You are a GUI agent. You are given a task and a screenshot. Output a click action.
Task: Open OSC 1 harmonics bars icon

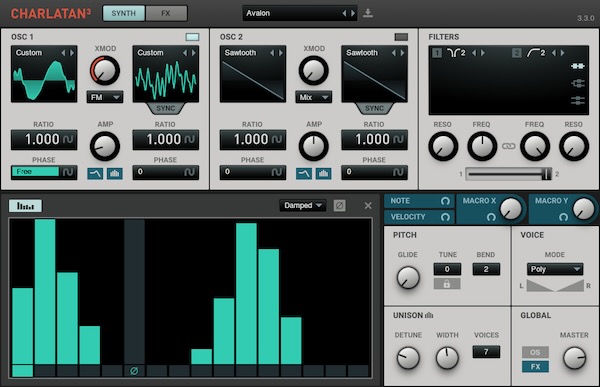click(115, 174)
